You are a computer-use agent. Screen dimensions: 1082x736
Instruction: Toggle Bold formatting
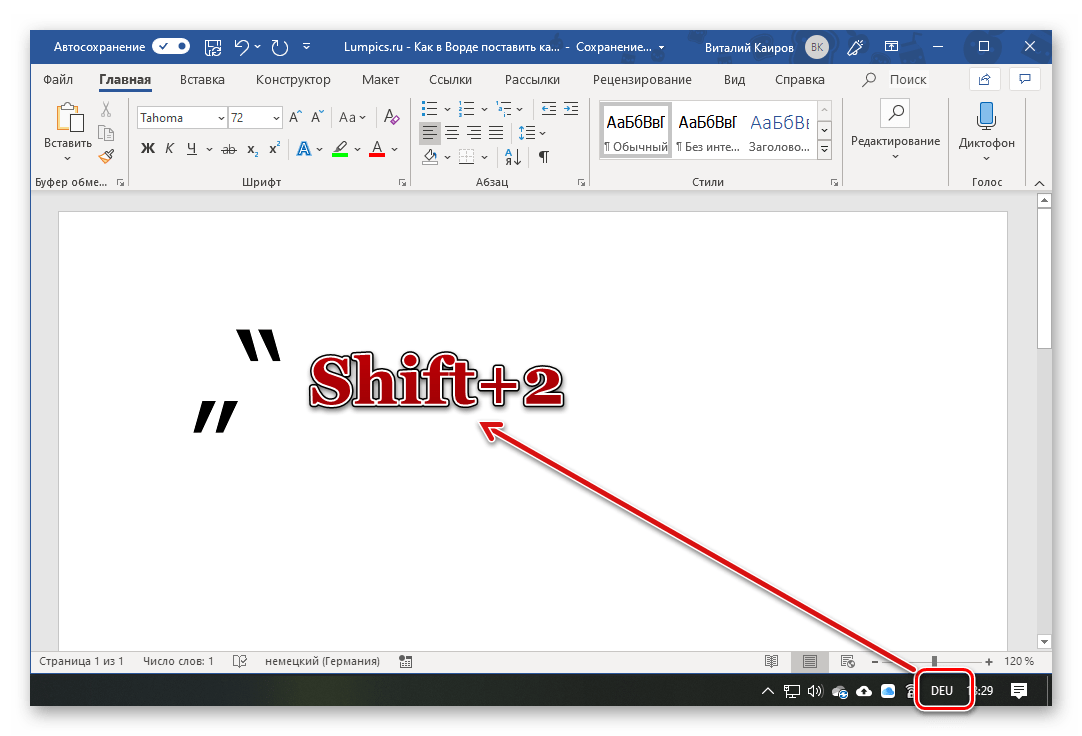point(148,149)
